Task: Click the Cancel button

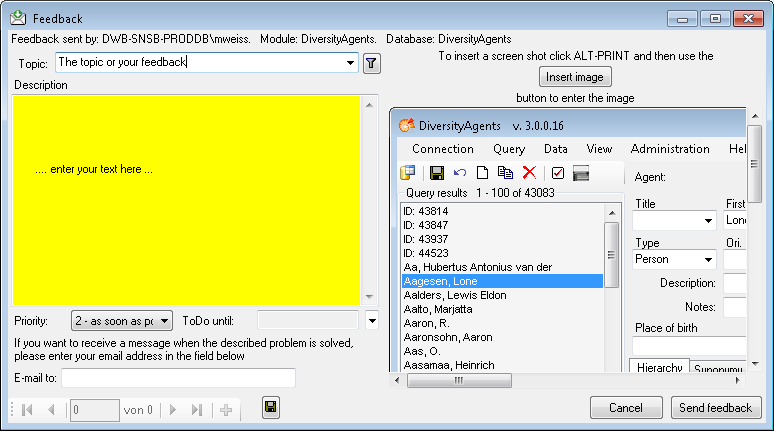Action: tap(626, 408)
